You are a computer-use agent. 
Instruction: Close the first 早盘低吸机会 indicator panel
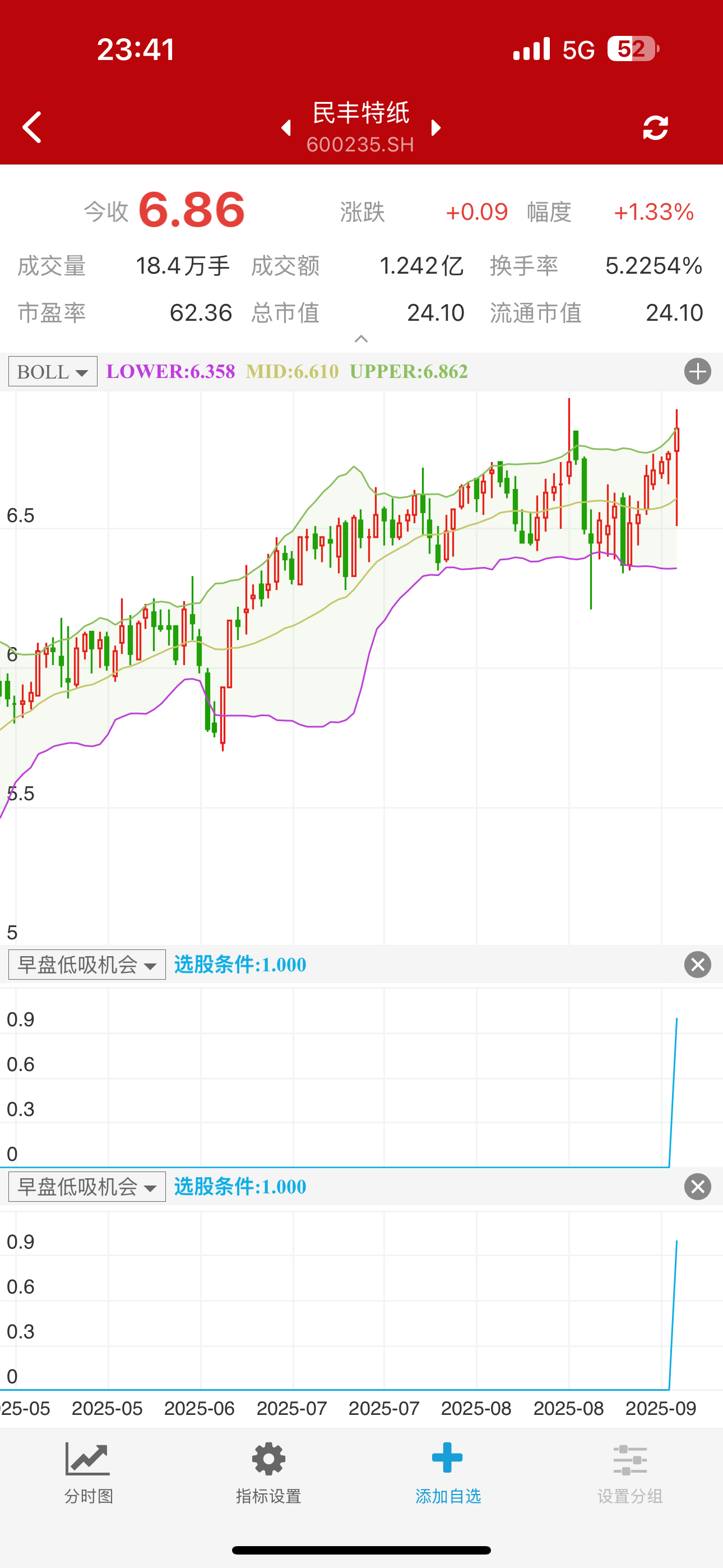coord(697,964)
